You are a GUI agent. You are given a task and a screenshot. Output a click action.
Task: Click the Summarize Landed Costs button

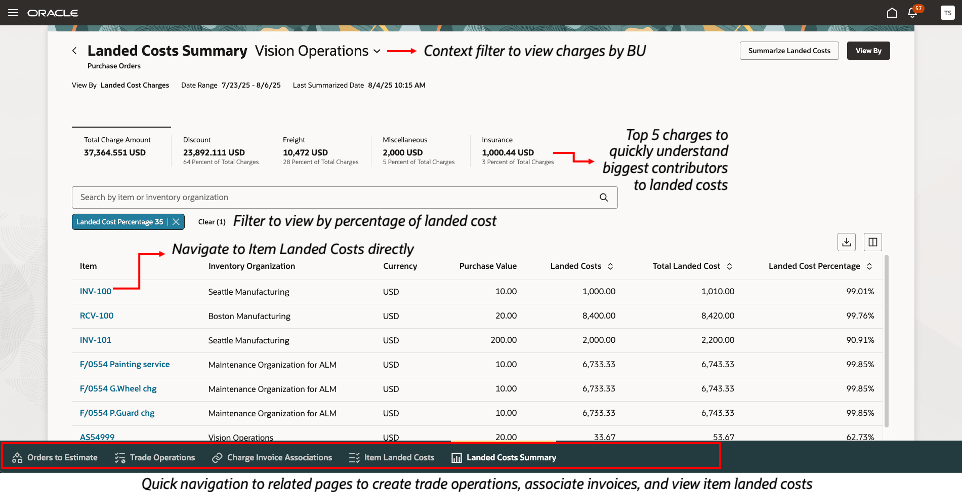click(789, 50)
